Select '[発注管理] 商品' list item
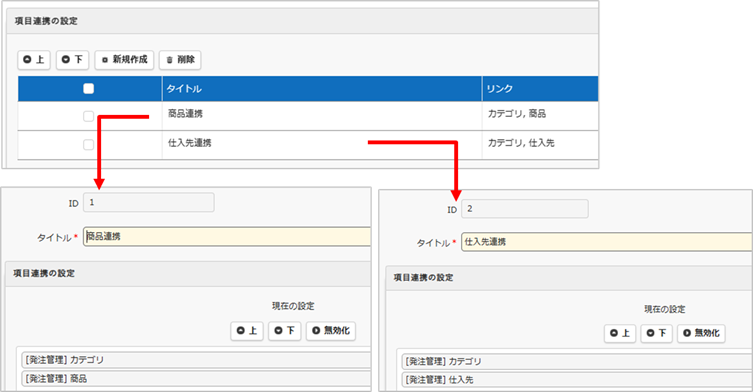Screen dimensions: 753x392 pyautogui.click(x=196, y=379)
